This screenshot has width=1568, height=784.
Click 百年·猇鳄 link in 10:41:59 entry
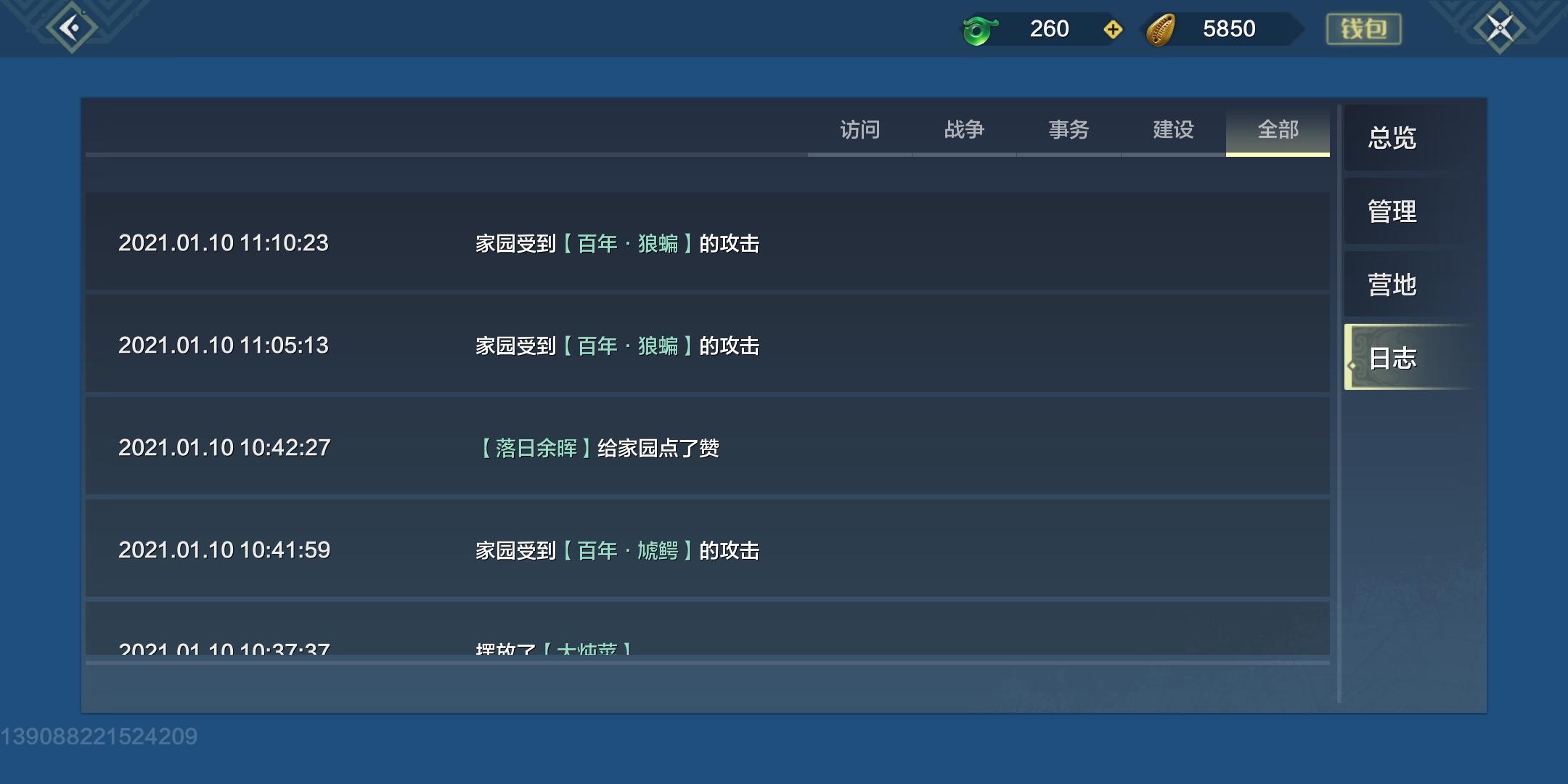pyautogui.click(x=627, y=550)
